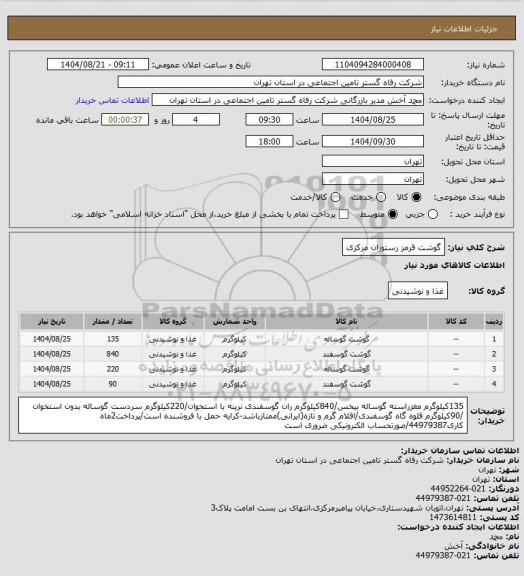Select the خدمت radio button
This screenshot has width=524, height=576.
tap(381, 197)
